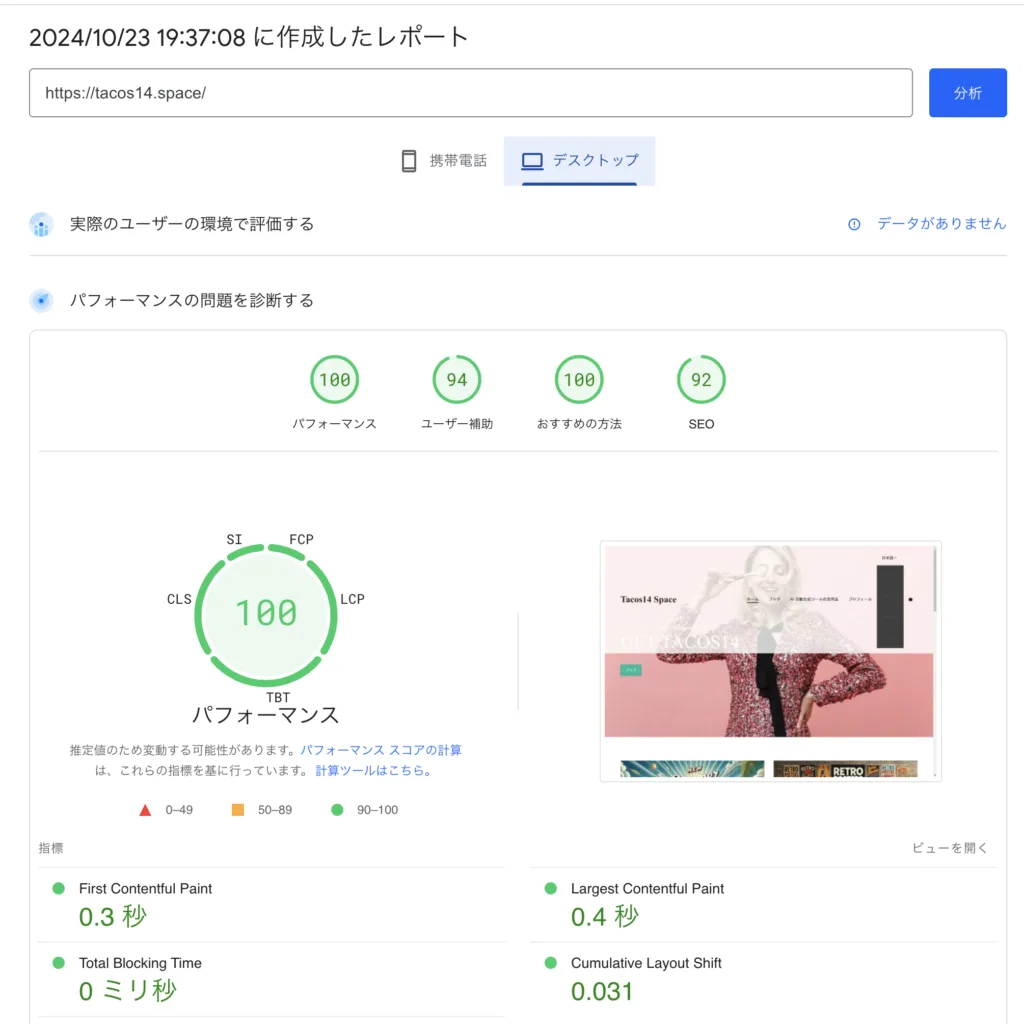Click the 0.031 CLS value

click(601, 991)
